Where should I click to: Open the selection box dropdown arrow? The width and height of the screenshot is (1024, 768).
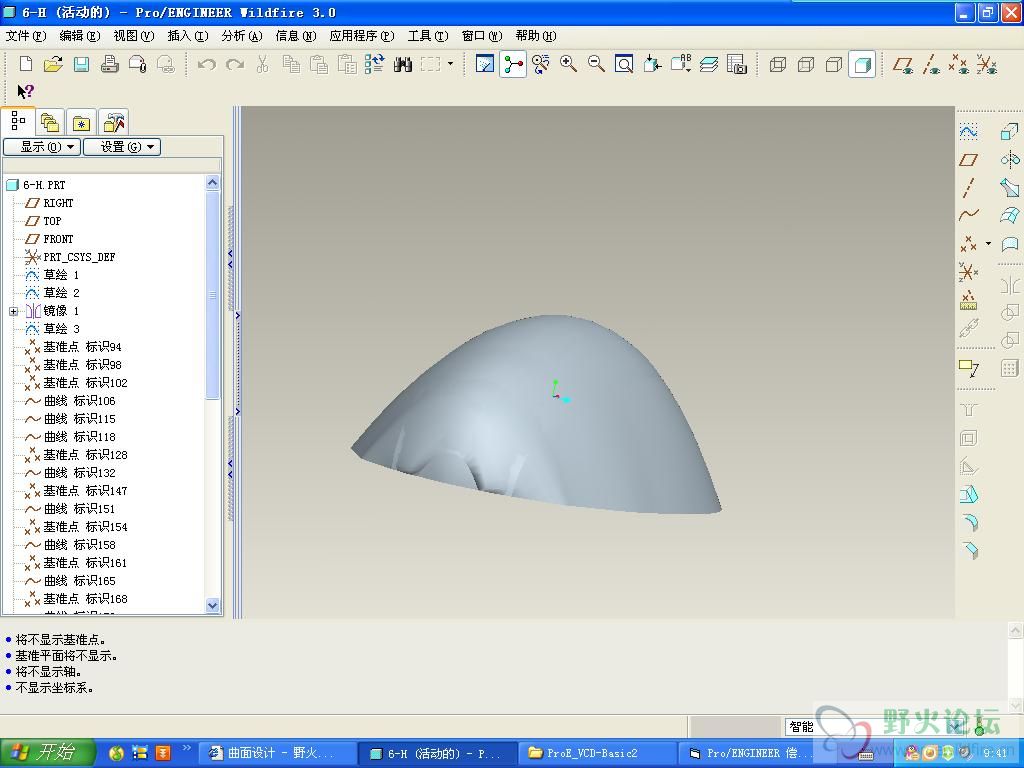click(x=450, y=64)
